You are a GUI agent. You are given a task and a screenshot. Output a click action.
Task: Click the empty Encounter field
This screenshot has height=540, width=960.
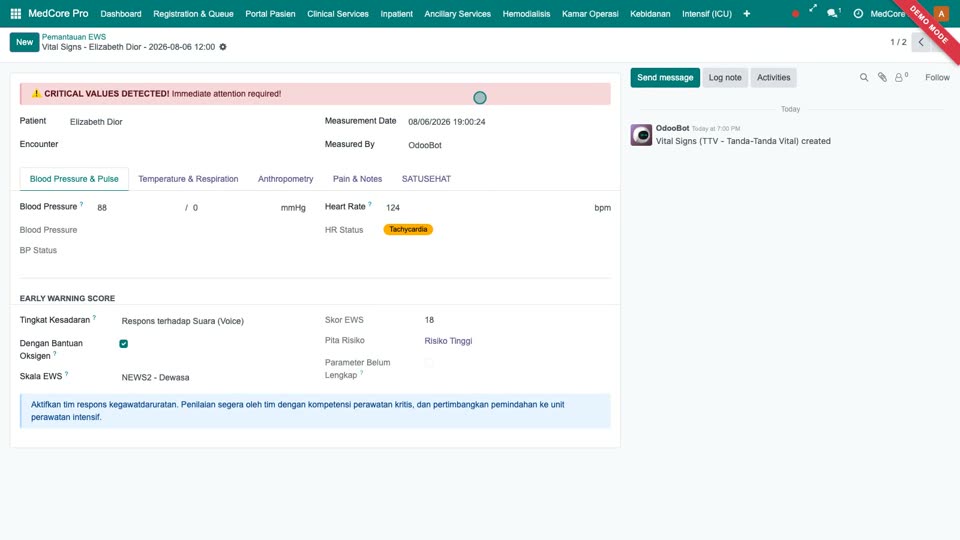pos(187,144)
